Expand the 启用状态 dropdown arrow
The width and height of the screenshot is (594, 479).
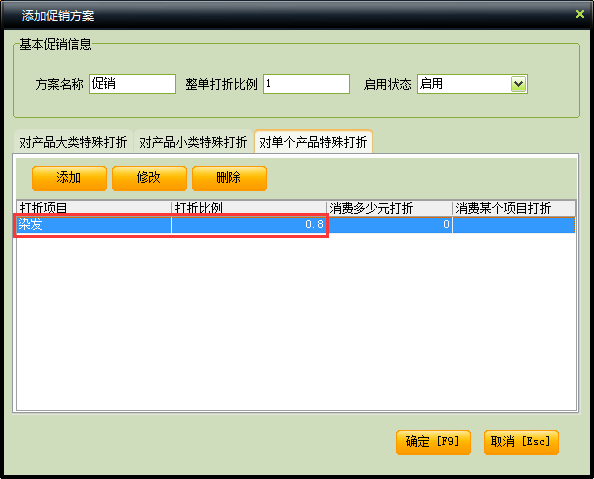[518, 84]
